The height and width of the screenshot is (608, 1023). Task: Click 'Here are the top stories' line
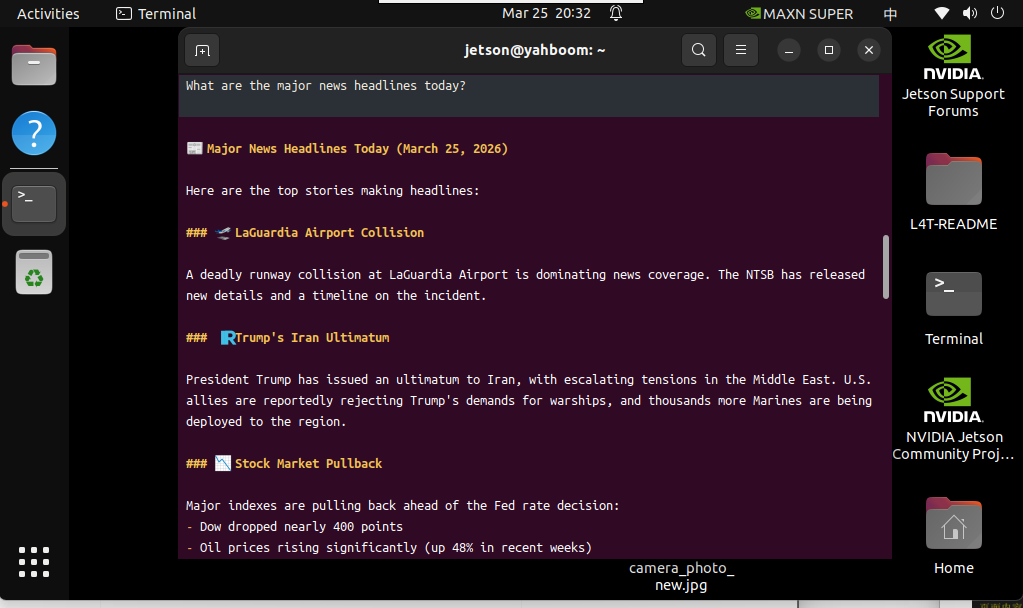pyautogui.click(x=332, y=190)
